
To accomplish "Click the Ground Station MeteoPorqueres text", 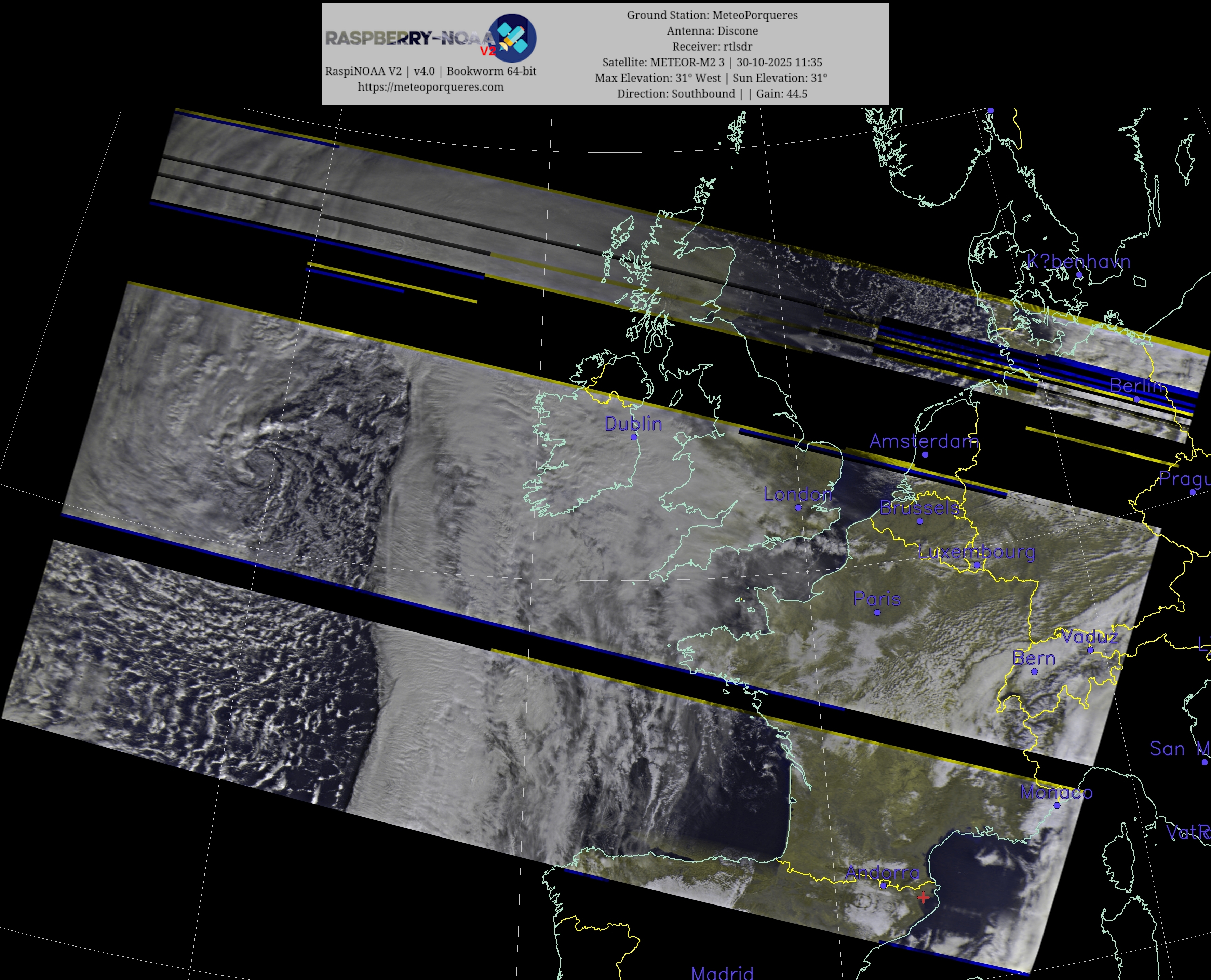I will pyautogui.click(x=712, y=15).
